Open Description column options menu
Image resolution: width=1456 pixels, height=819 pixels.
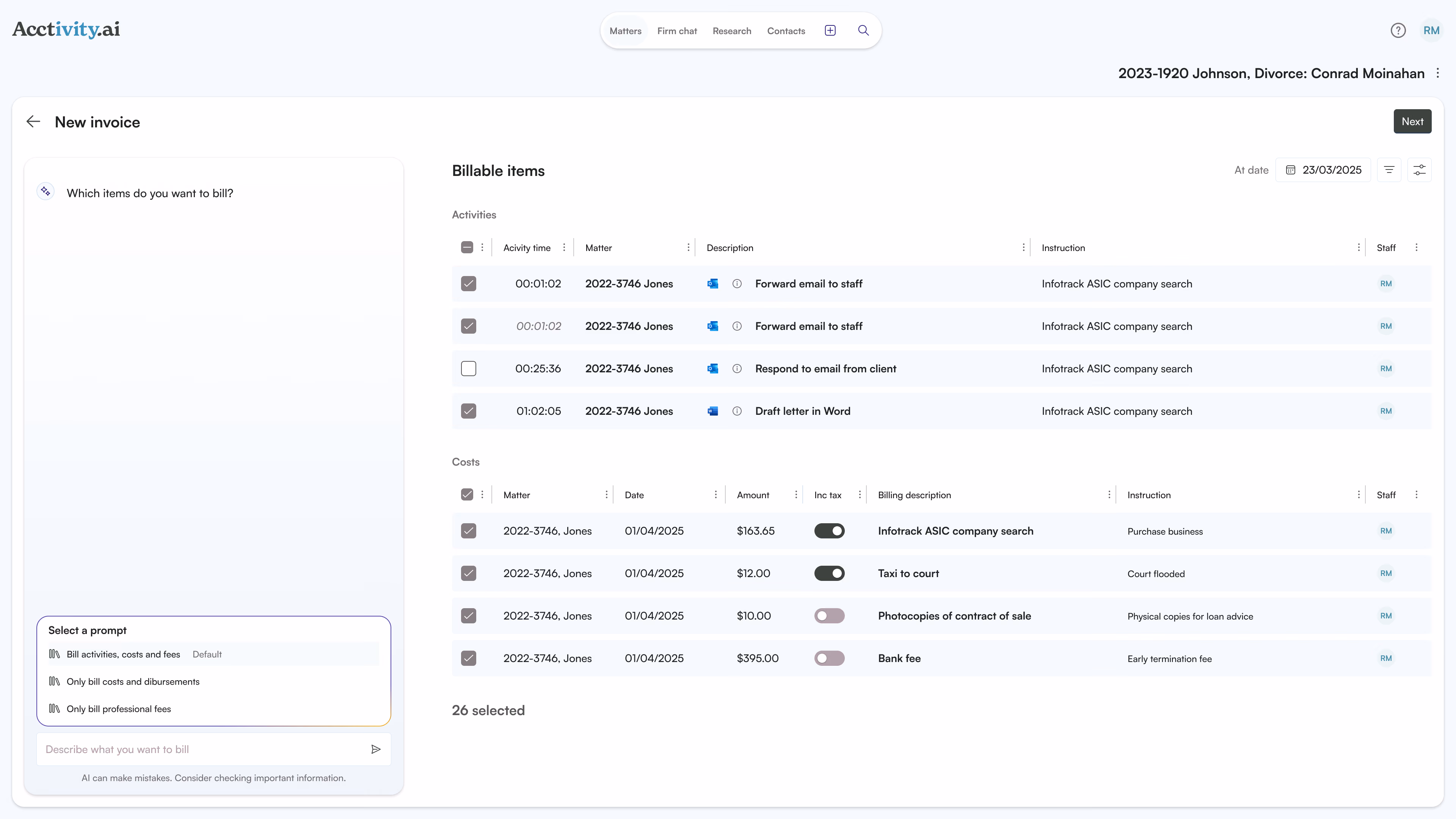click(1023, 248)
